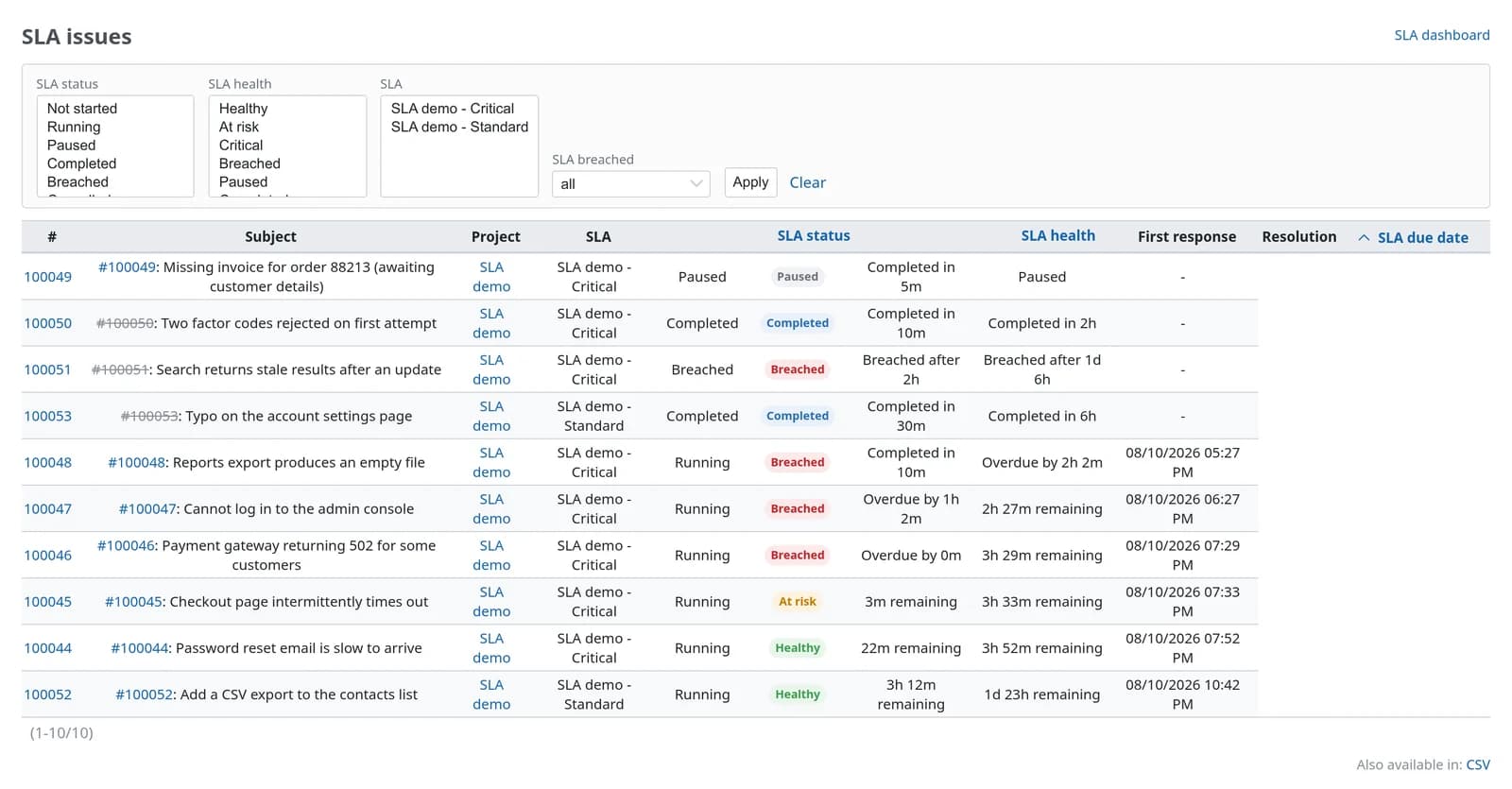The width and height of the screenshot is (1512, 789).
Task: Click the Healthy badge in row 100044
Action: tap(798, 647)
